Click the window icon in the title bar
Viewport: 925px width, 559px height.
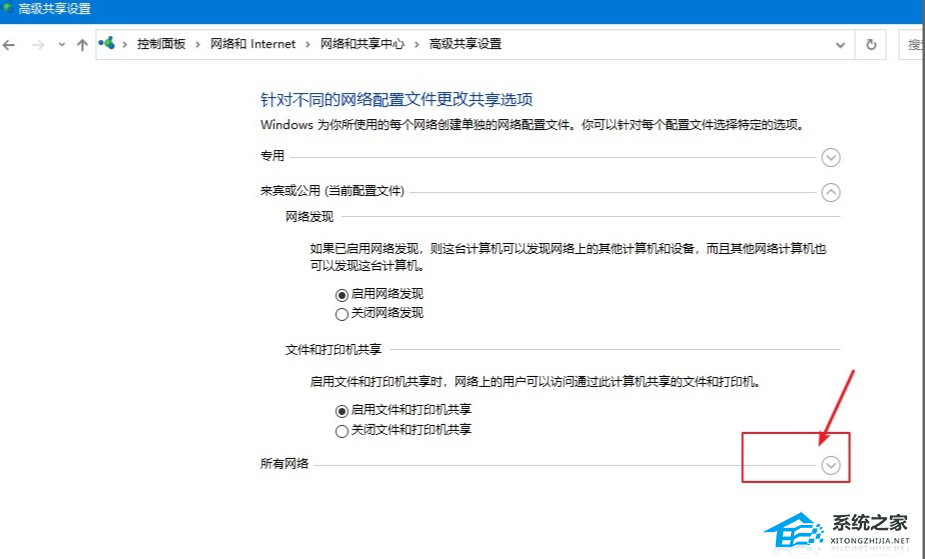6,9
